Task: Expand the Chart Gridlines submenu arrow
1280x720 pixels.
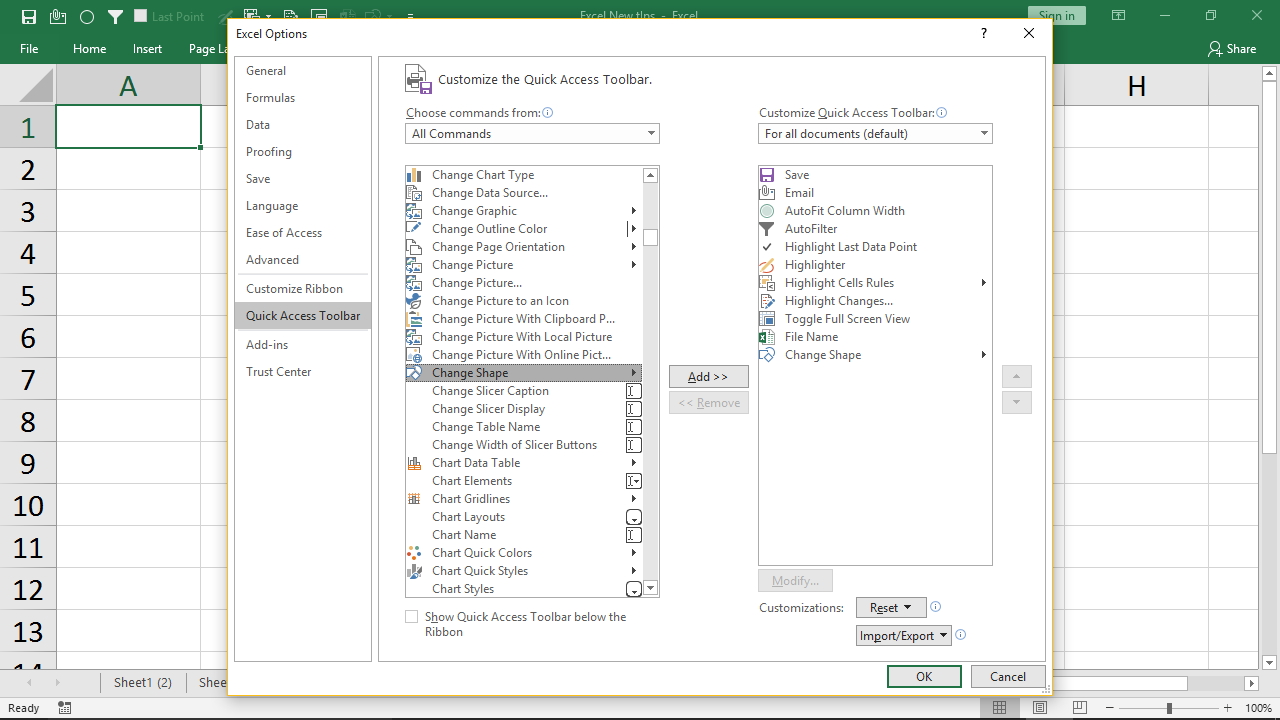Action: (x=634, y=499)
